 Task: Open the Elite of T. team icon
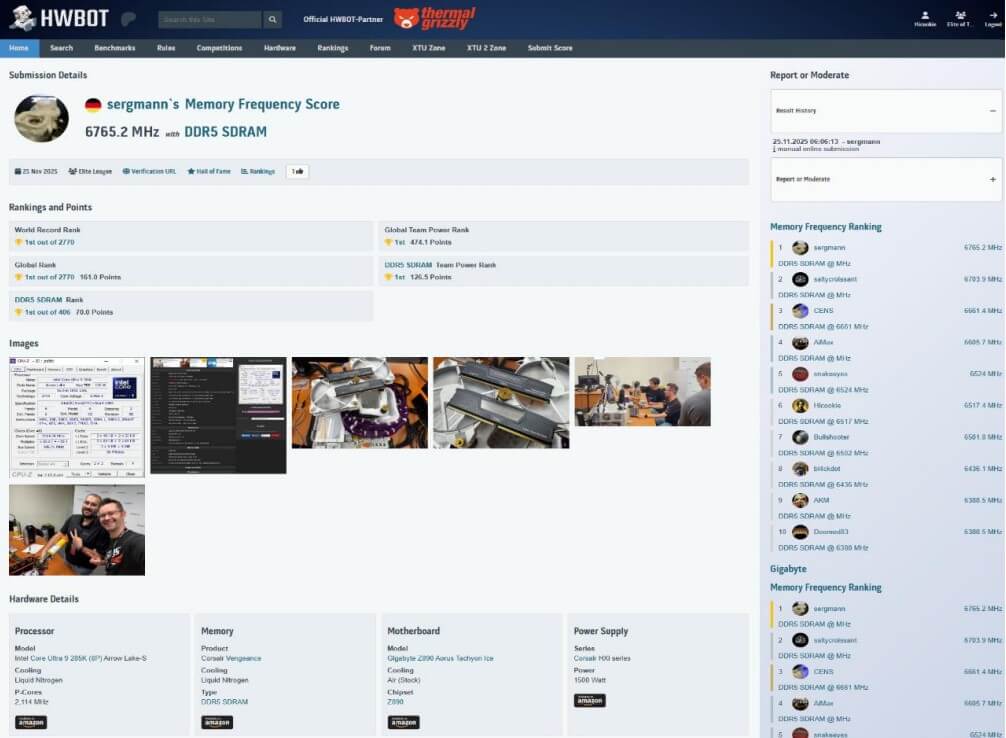960,17
